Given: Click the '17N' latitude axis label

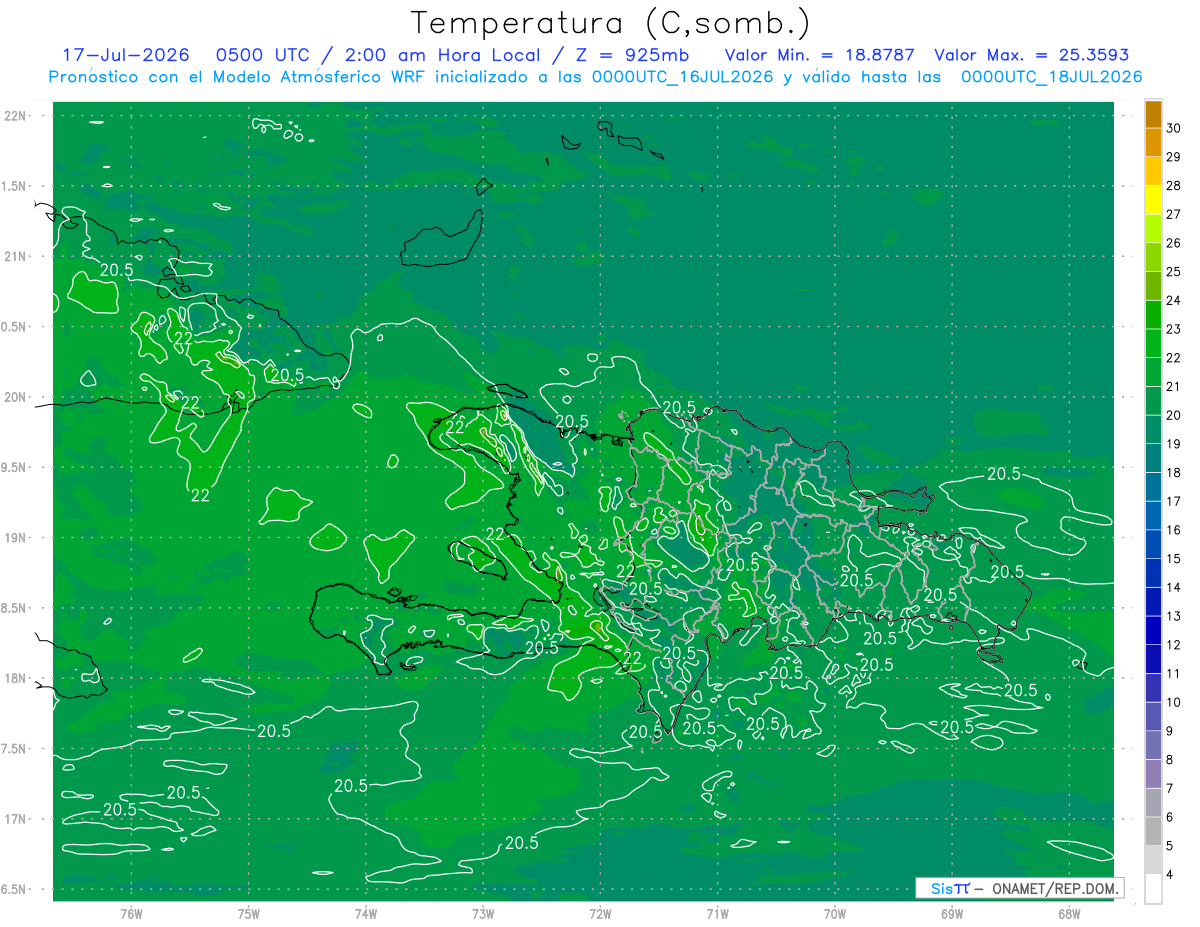Looking at the screenshot, I should [16, 819].
